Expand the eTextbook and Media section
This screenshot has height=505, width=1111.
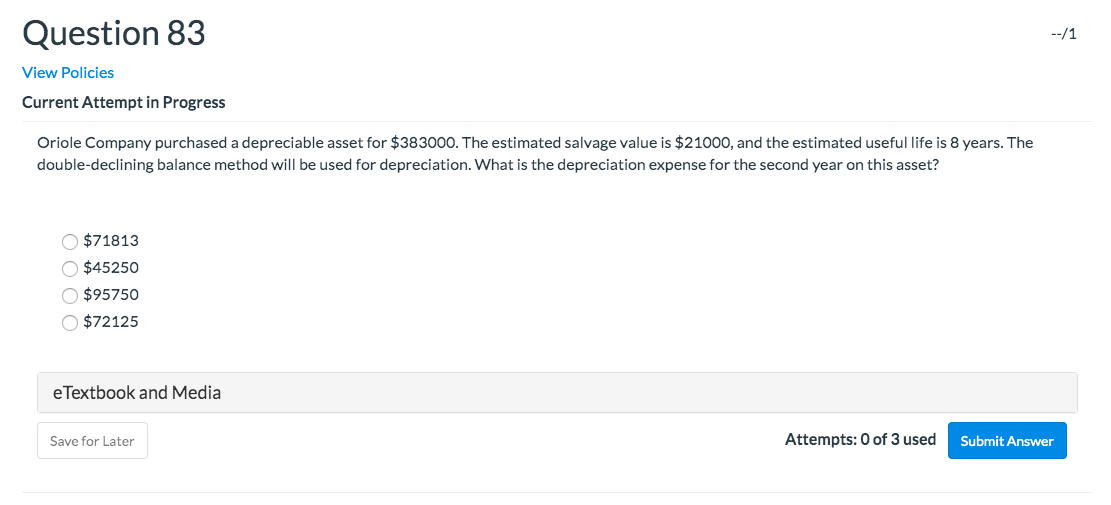coord(556,393)
